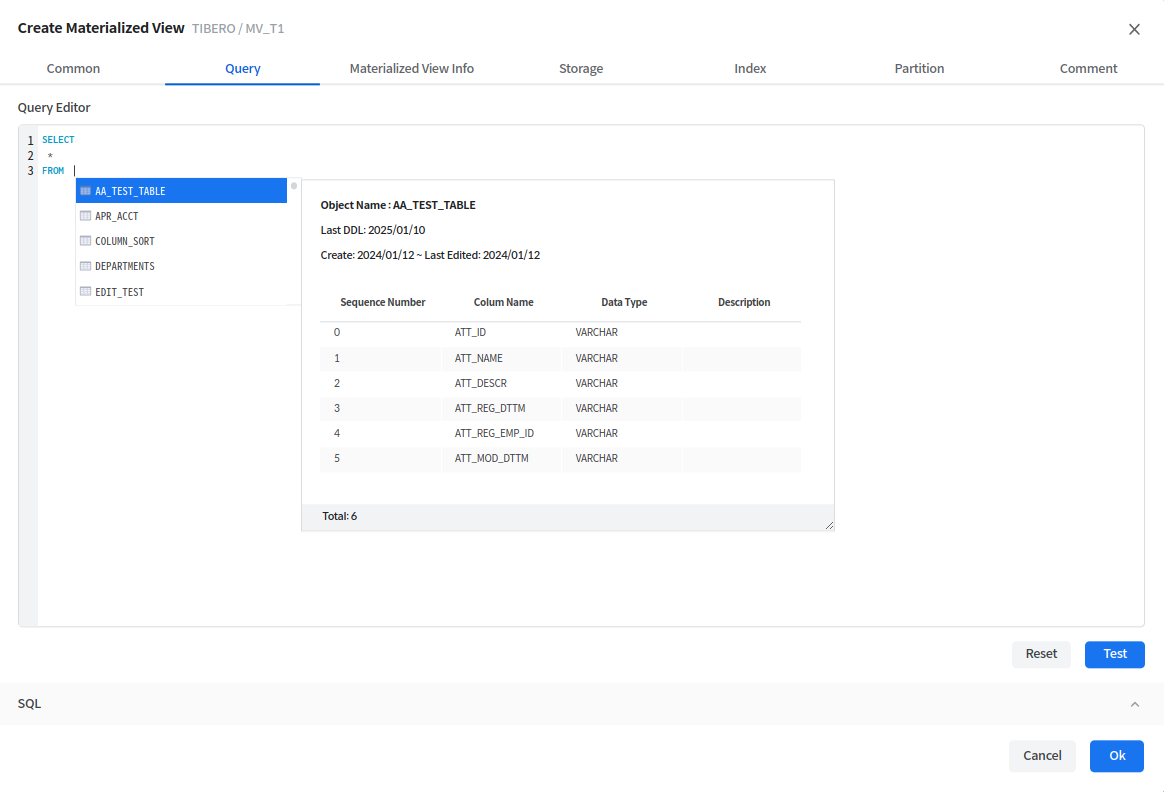
Task: Select the Index tab
Action: click(x=750, y=69)
